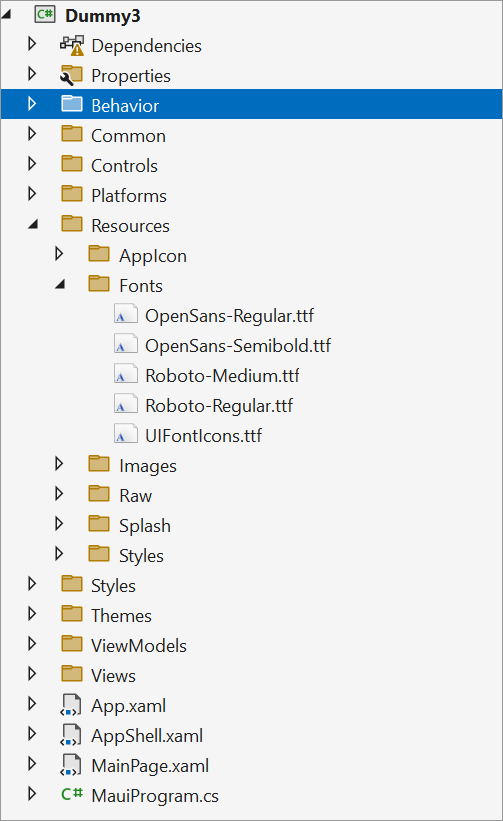Expand the MauiProgram.cs node arrow

[32, 793]
